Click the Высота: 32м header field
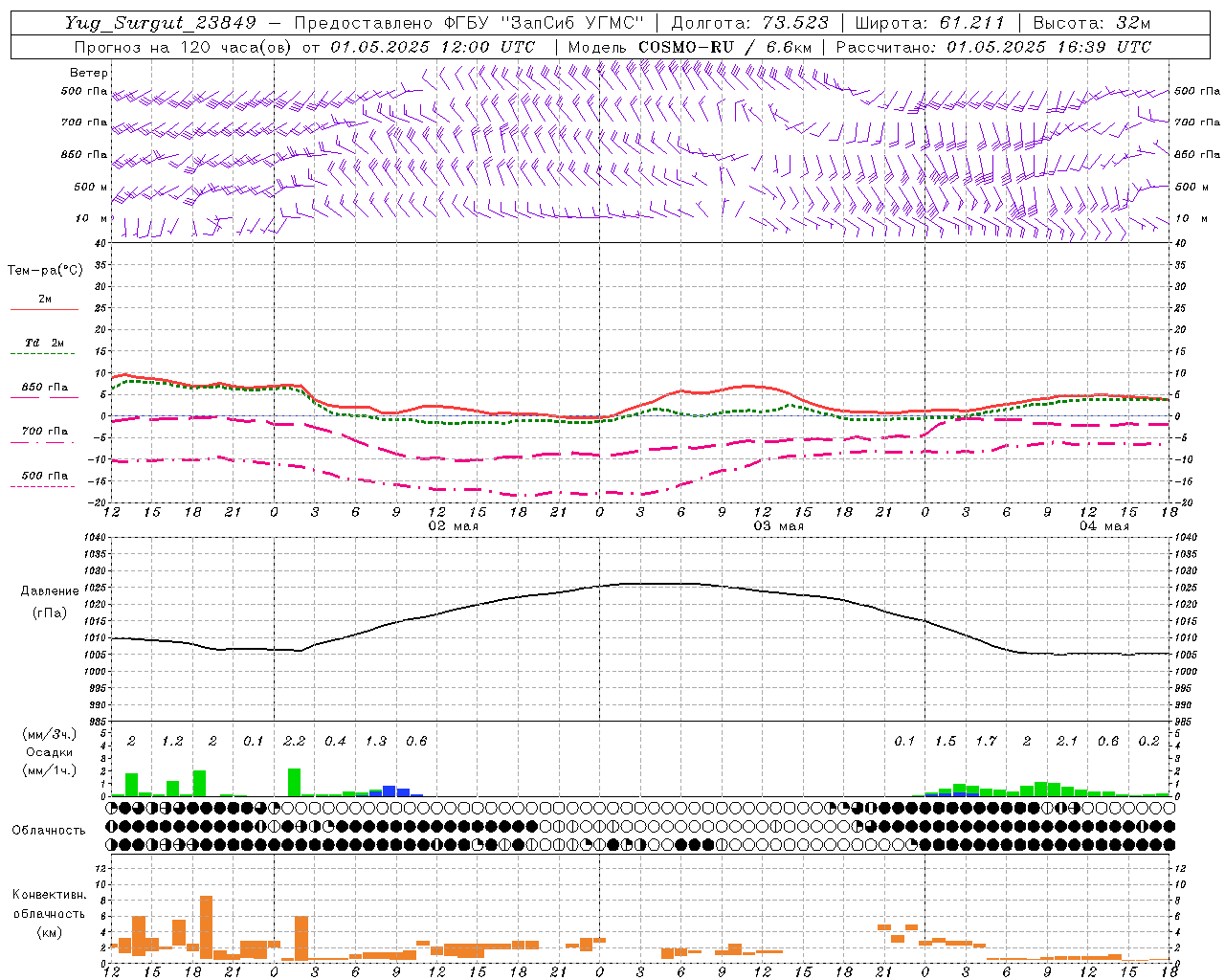The image size is (1225, 980). 1092,23
